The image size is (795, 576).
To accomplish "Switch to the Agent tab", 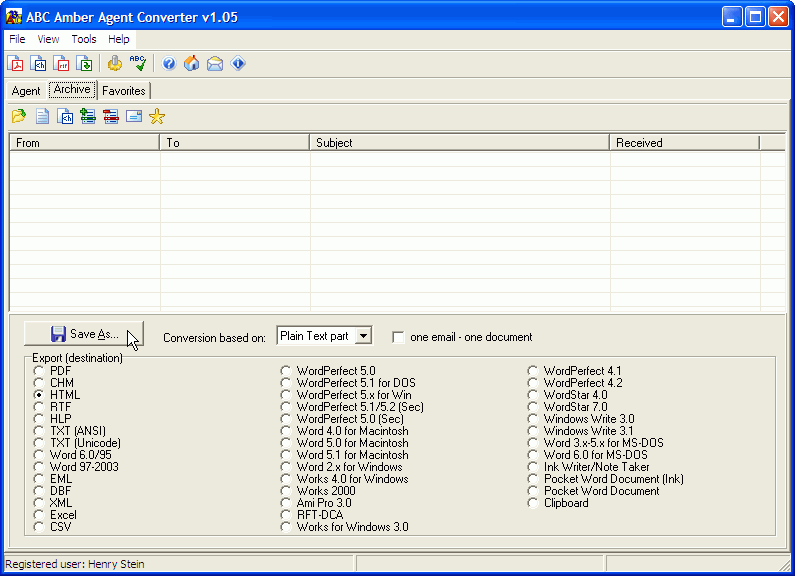I will tap(26, 91).
